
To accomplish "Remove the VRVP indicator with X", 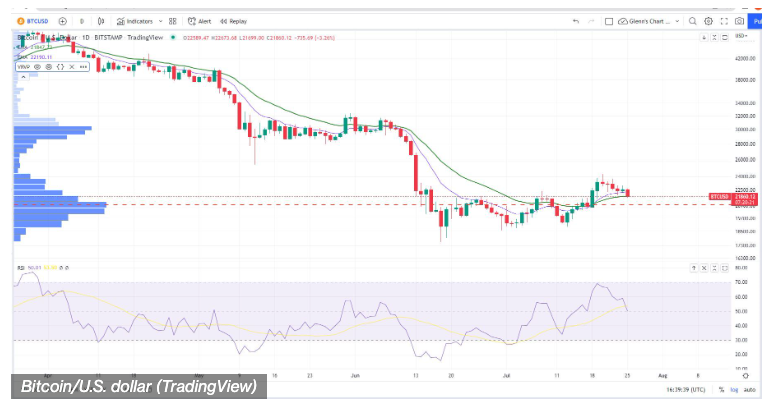I will click(x=72, y=67).
